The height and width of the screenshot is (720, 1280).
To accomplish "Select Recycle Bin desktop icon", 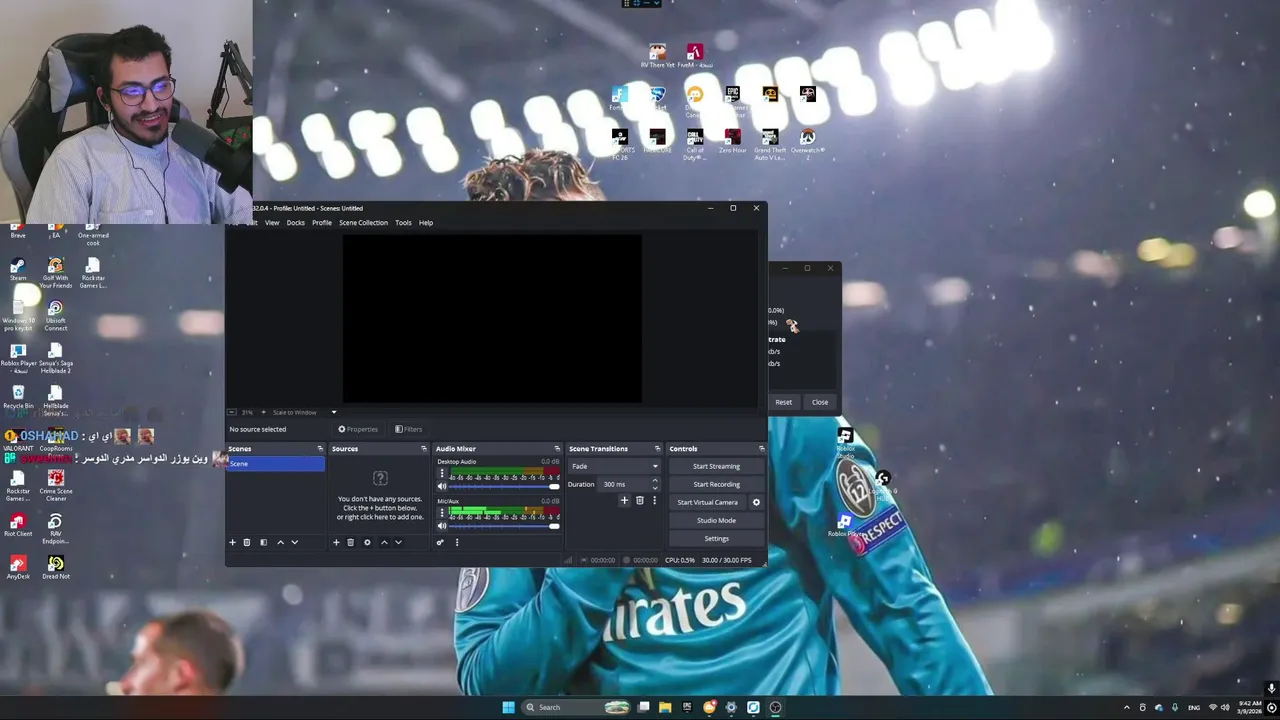I will point(18,398).
